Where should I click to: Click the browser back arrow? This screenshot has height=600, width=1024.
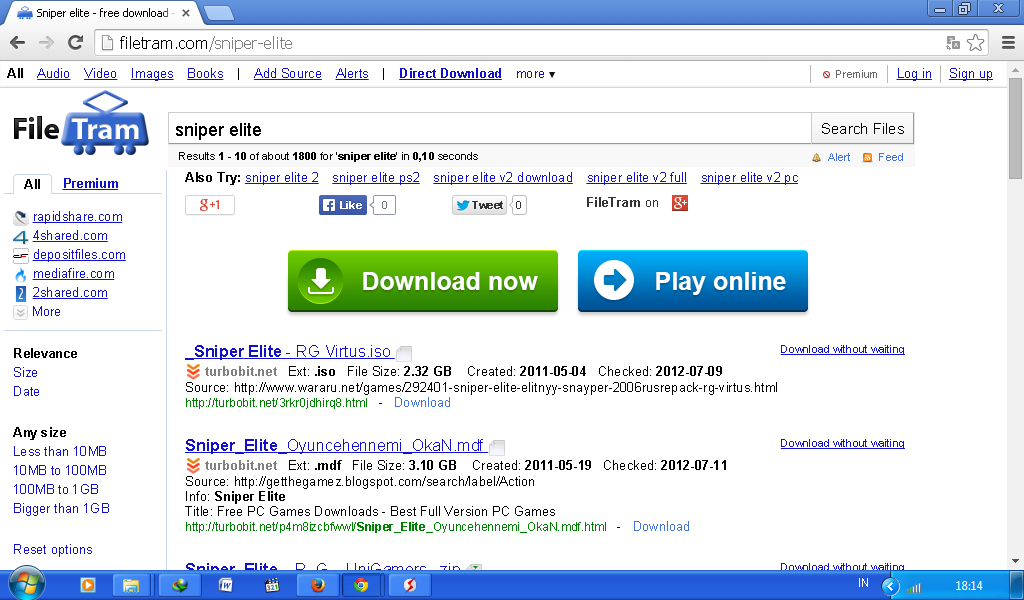(18, 43)
